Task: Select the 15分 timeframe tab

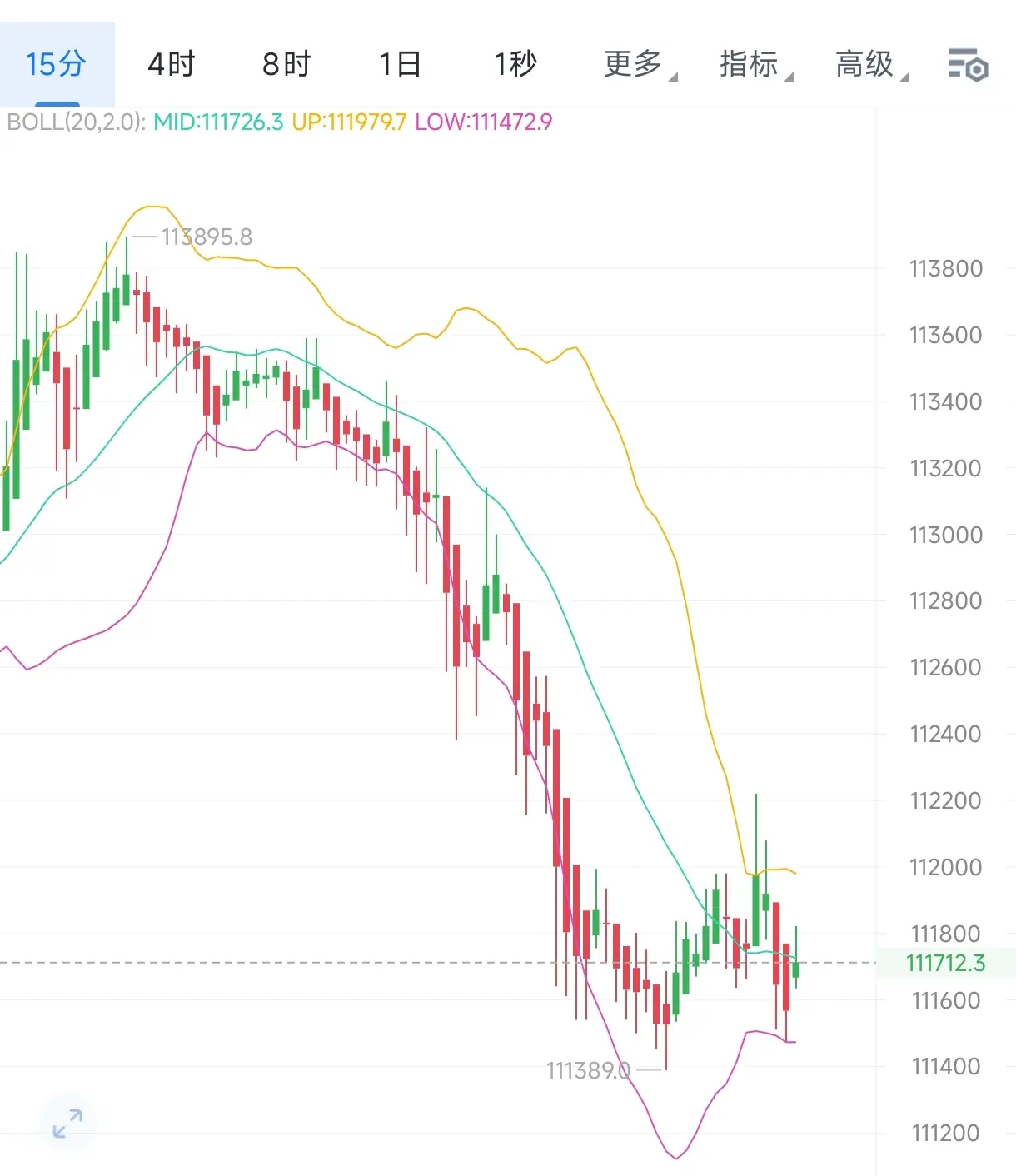Action: [56, 64]
